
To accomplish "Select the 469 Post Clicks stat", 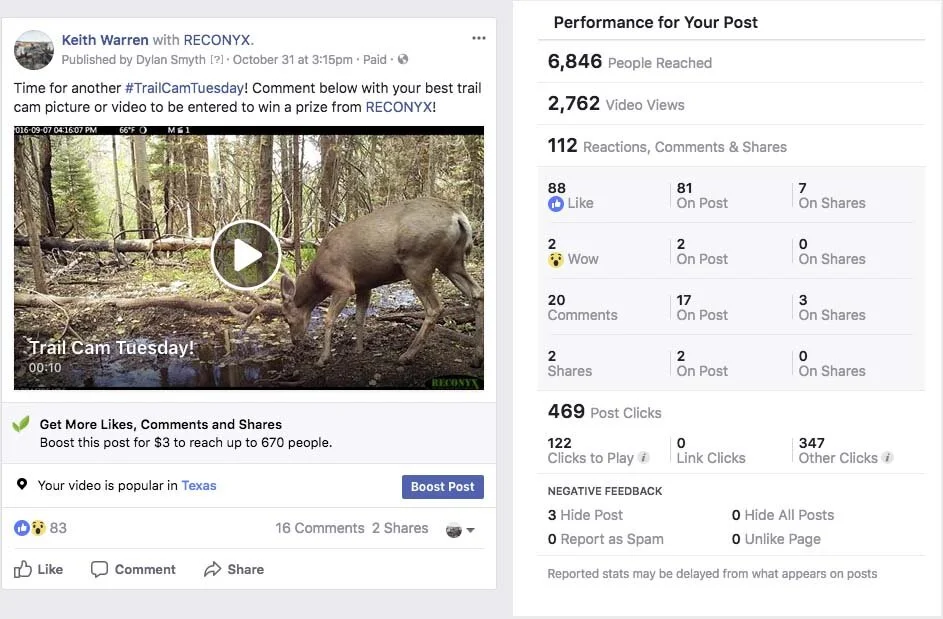I will click(604, 411).
